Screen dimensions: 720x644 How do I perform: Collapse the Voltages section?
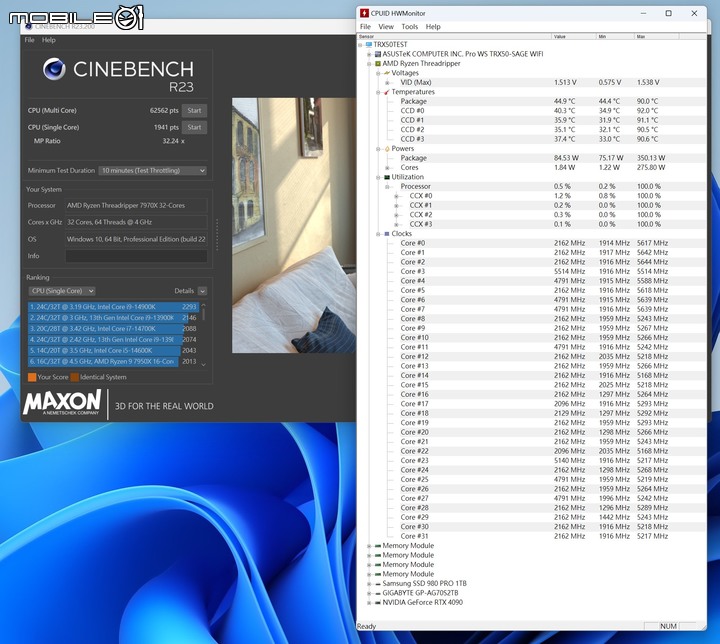(x=378, y=73)
